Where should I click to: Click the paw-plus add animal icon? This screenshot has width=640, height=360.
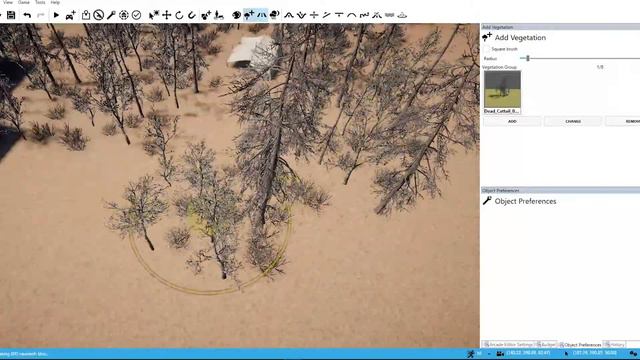tap(206, 15)
